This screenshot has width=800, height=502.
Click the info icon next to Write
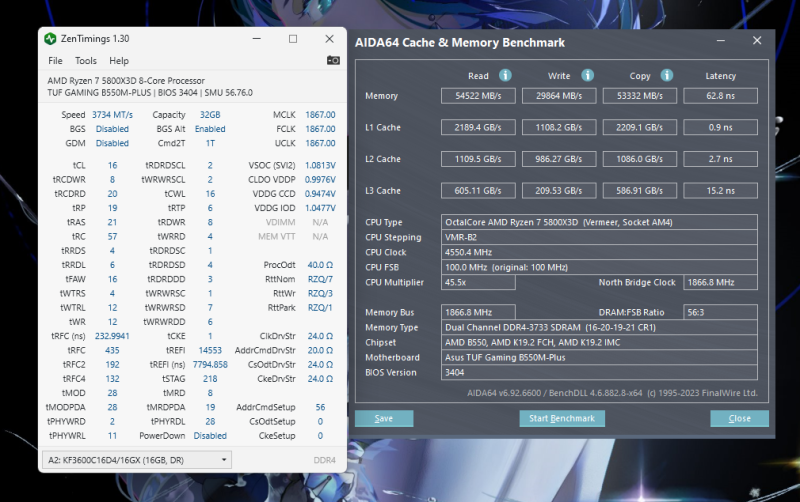[587, 76]
